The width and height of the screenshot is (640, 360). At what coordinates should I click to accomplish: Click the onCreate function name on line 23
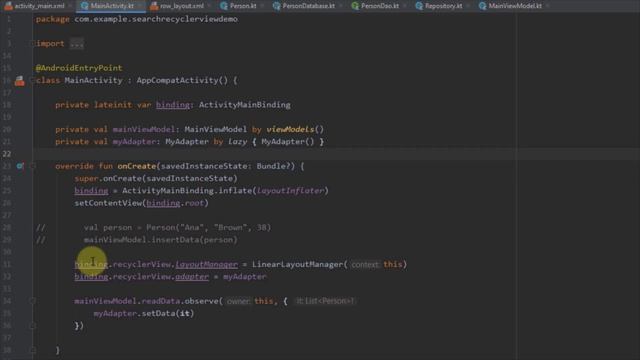pyautogui.click(x=136, y=166)
